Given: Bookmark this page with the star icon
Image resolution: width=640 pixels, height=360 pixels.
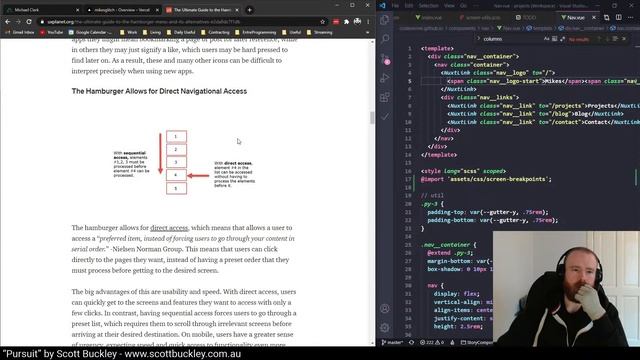Looking at the screenshot, I should [322, 22].
